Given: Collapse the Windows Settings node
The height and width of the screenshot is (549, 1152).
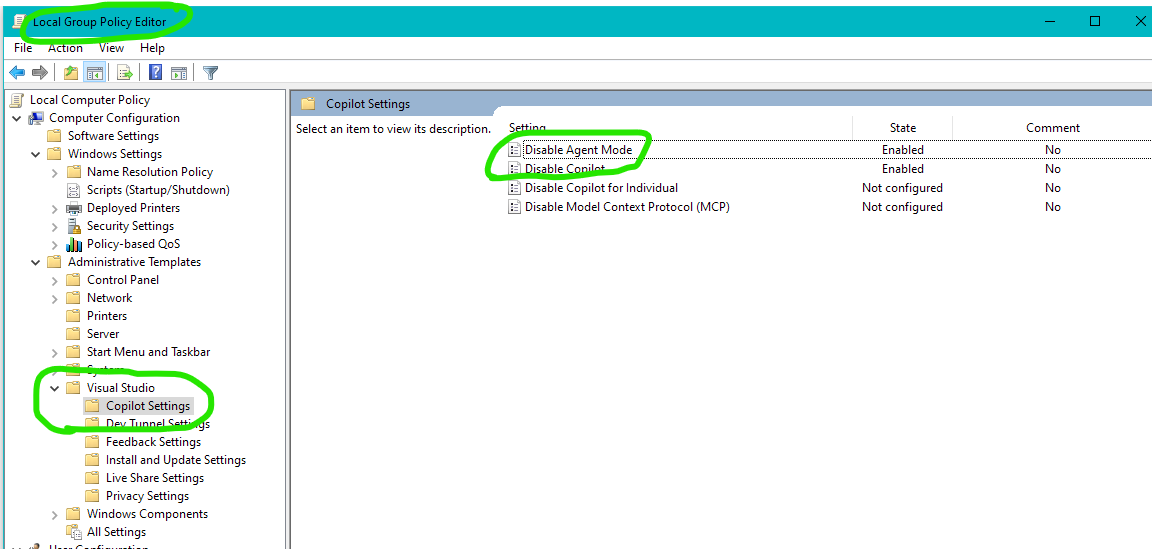Looking at the screenshot, I should 35,154.
